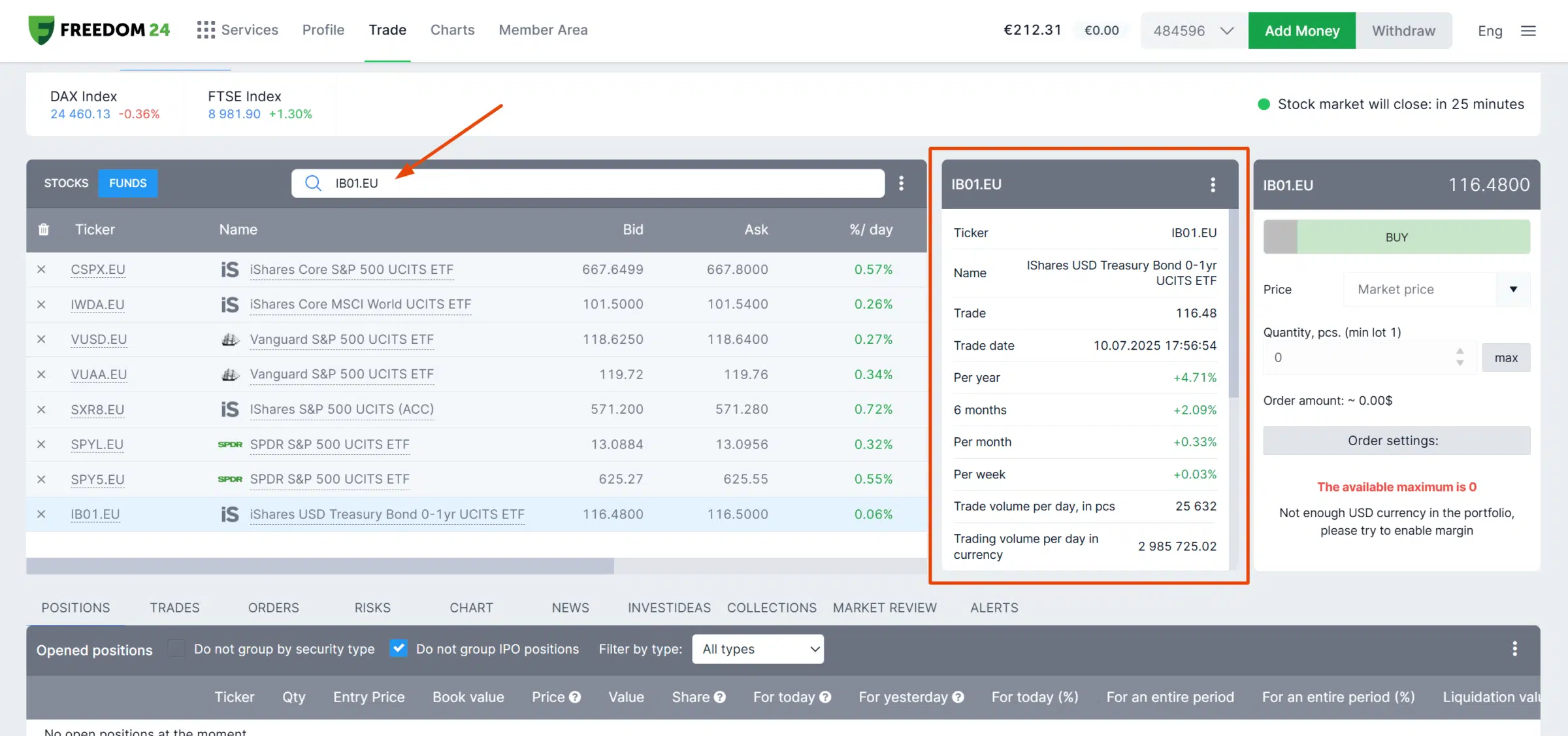Remove SPYL.EU row with its X icon
Image resolution: width=1568 pixels, height=736 pixels.
(41, 444)
